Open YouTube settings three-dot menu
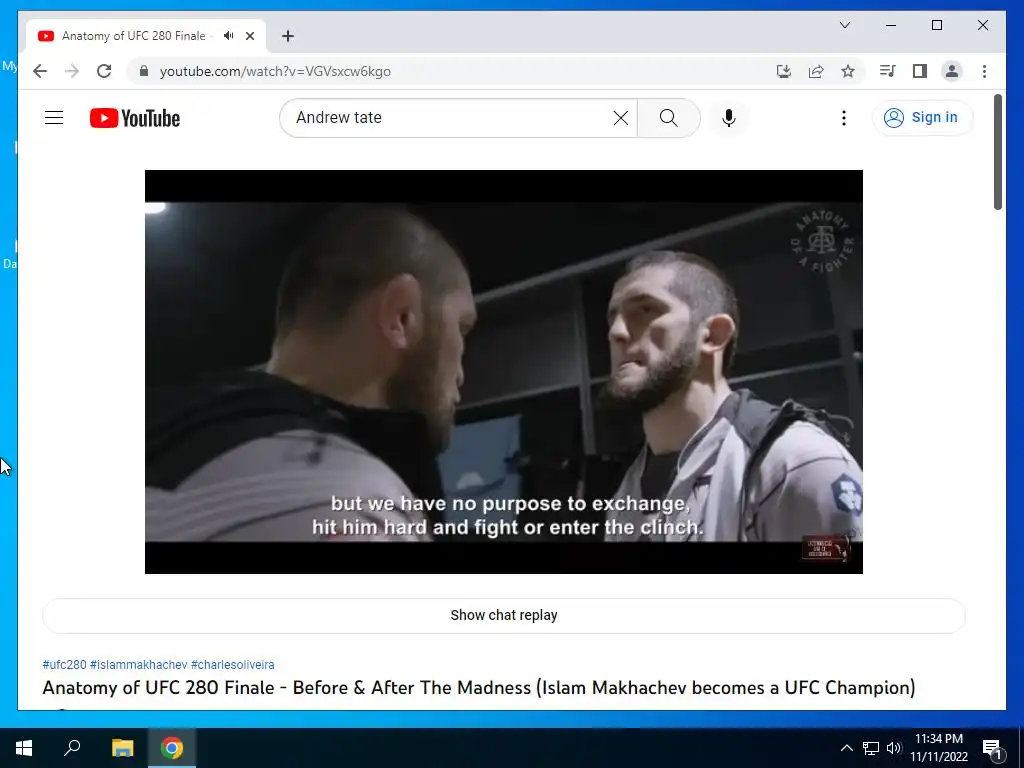Image resolution: width=1024 pixels, height=768 pixels. coord(844,118)
